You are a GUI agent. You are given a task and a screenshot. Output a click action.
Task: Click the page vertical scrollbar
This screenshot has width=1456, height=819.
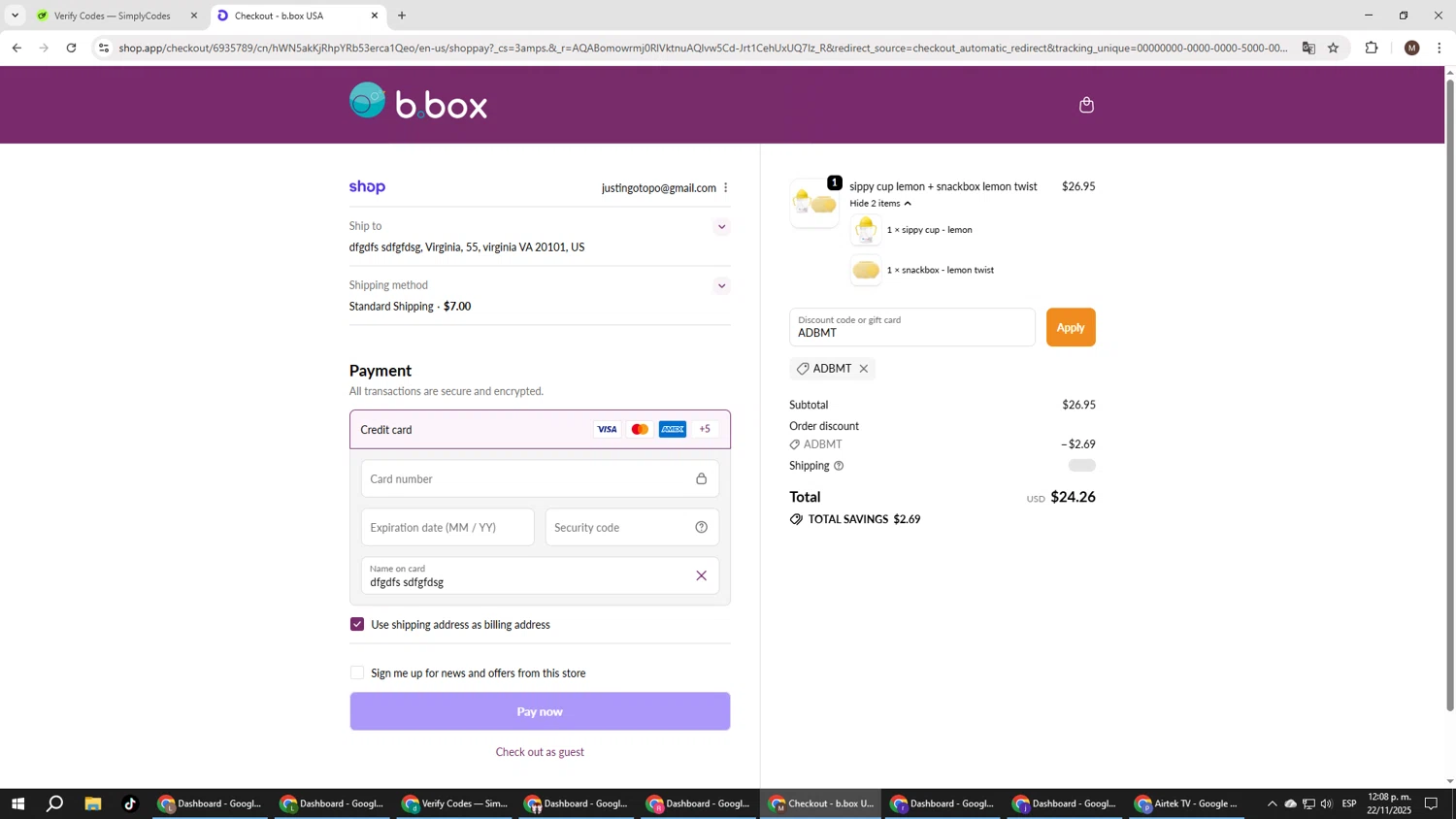click(1450, 394)
